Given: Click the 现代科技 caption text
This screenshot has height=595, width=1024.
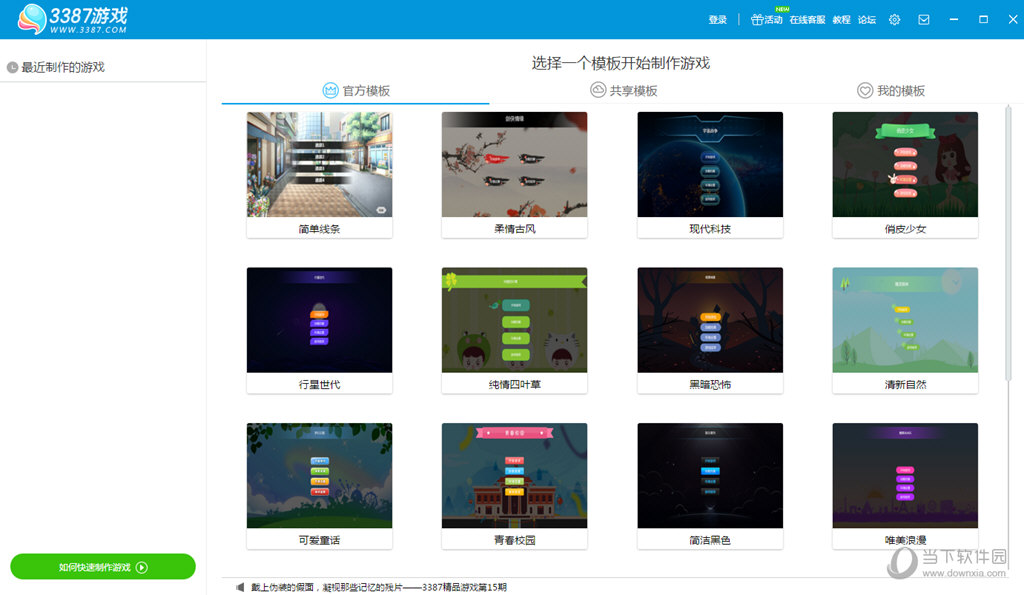Looking at the screenshot, I should pyautogui.click(x=710, y=229).
